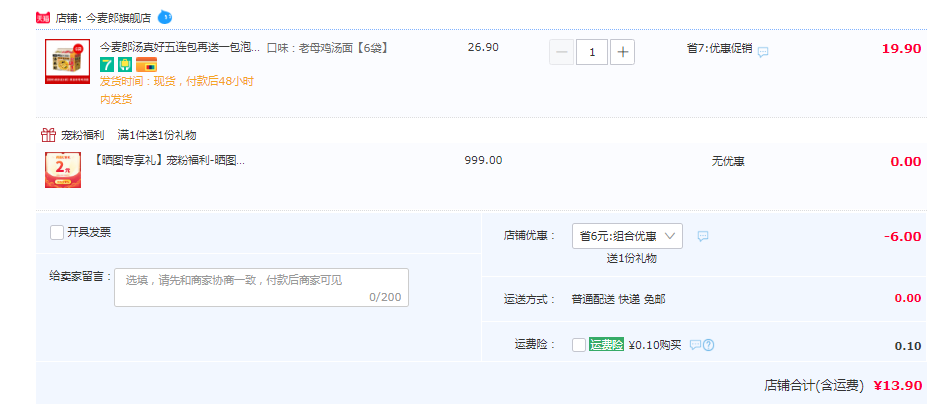Click the seller message text box
The height and width of the screenshot is (404, 935).
coord(261,288)
